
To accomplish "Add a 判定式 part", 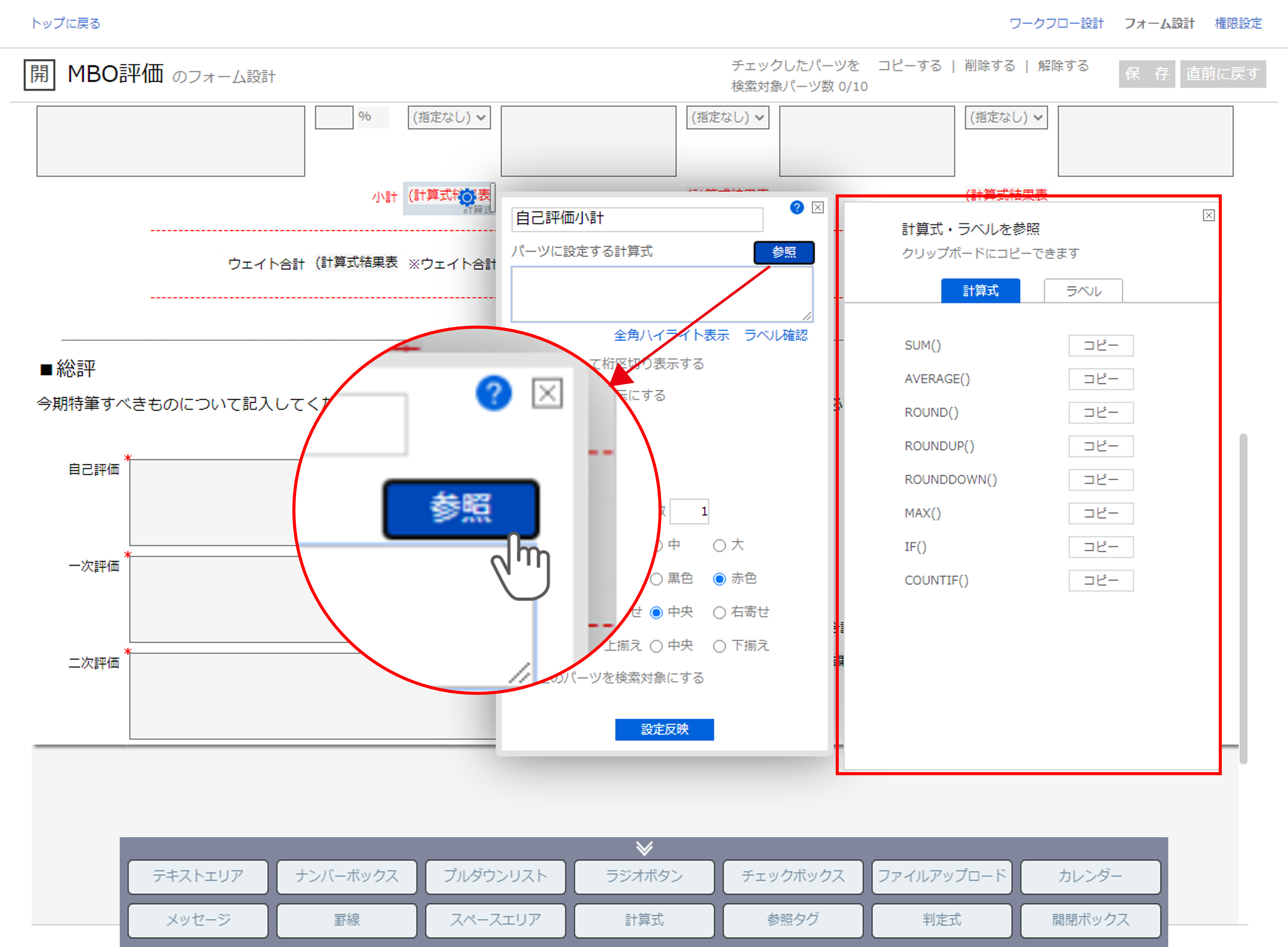I will click(x=942, y=920).
